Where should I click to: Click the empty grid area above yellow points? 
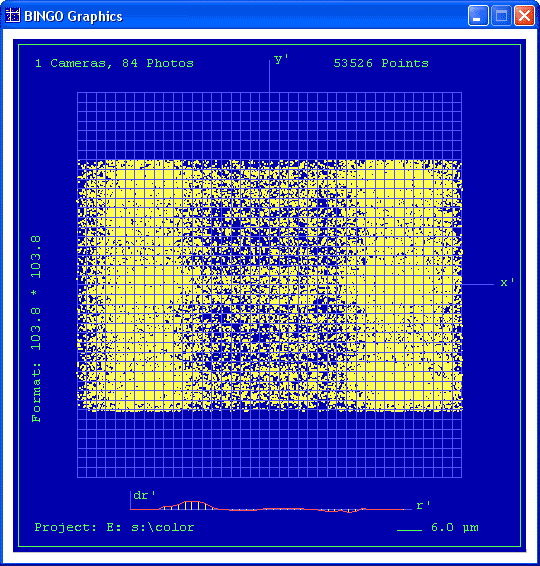coord(270,126)
